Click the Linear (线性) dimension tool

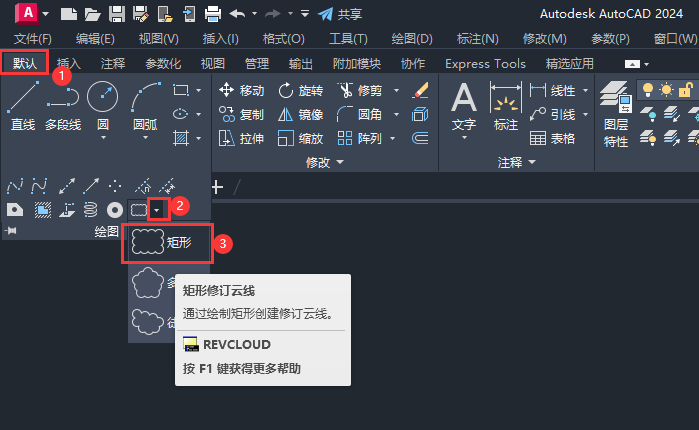point(553,90)
